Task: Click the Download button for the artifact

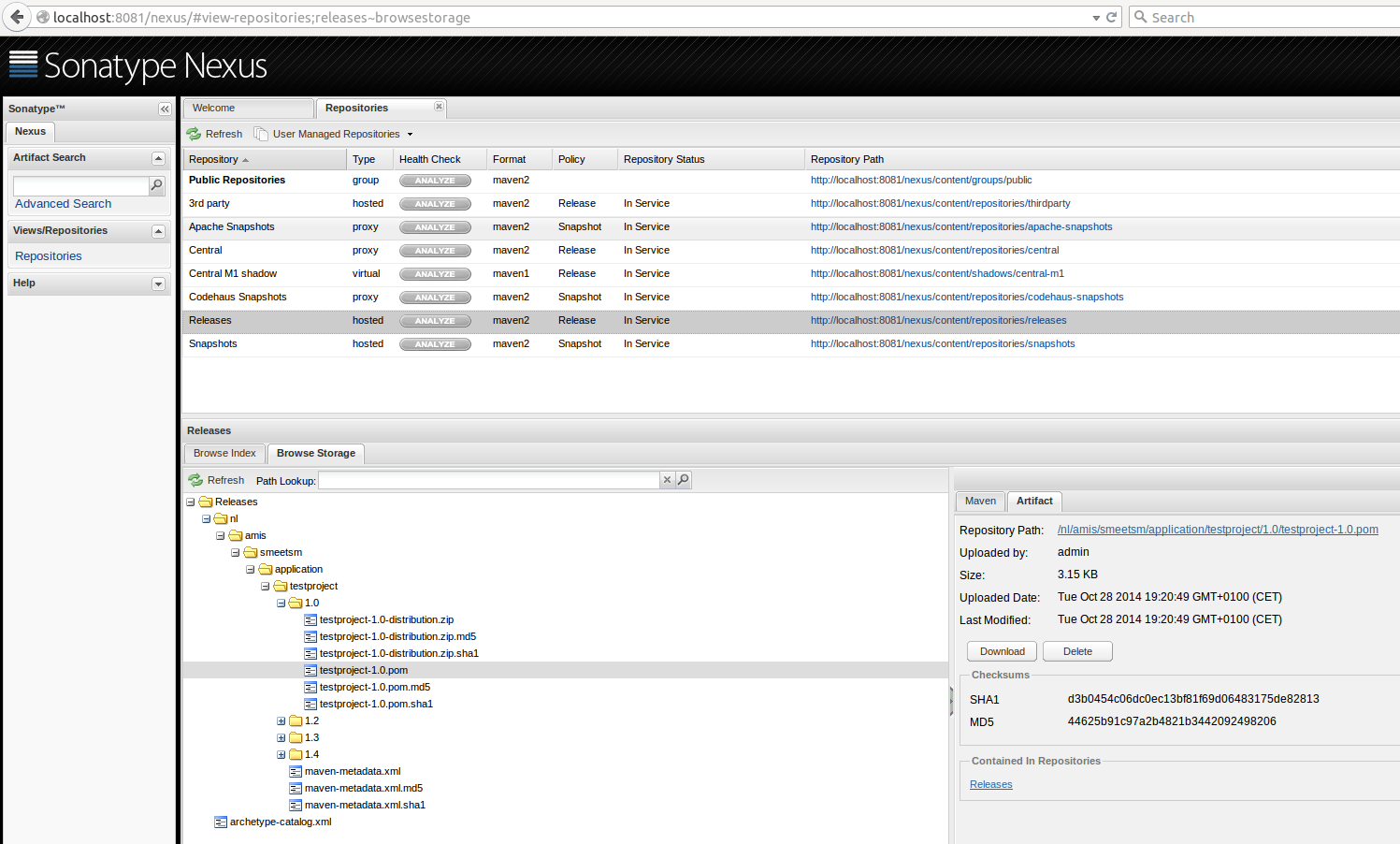Action: click(1002, 651)
